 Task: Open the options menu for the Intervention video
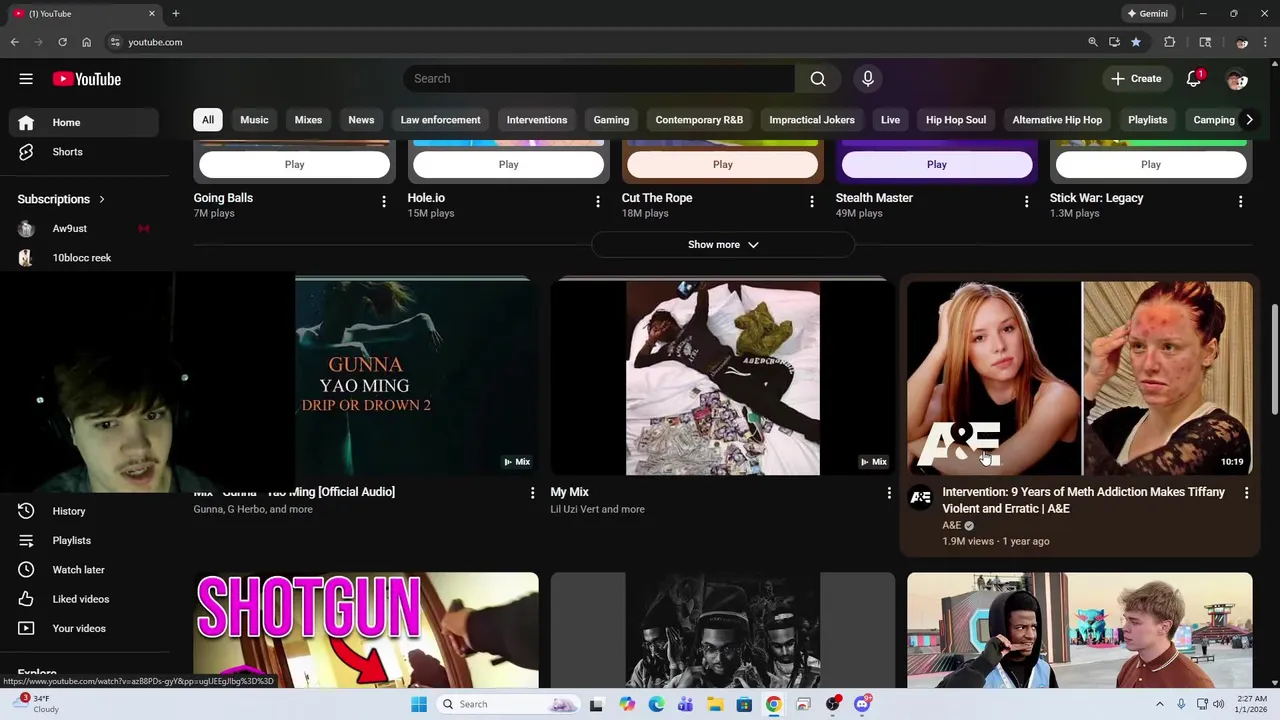[x=1246, y=493]
